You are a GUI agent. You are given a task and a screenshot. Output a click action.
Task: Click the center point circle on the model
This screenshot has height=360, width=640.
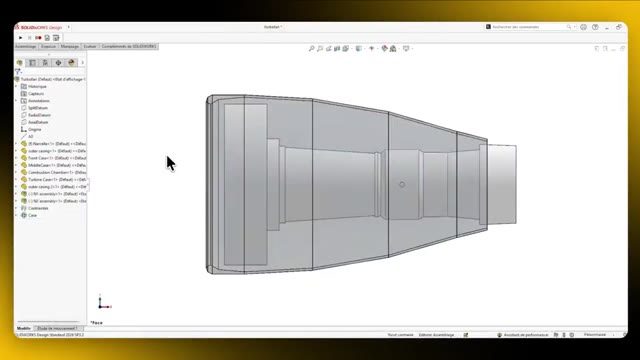pyautogui.click(x=402, y=184)
